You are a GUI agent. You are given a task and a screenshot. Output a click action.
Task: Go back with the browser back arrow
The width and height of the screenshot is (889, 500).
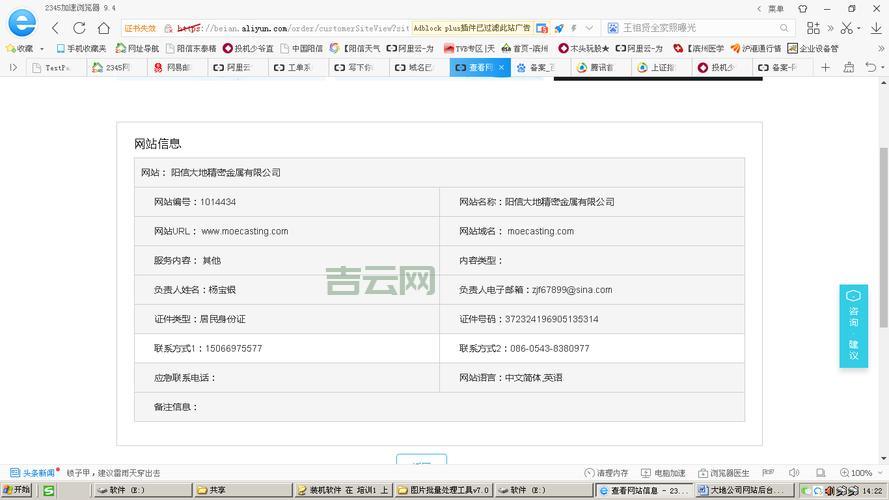[x=55, y=28]
